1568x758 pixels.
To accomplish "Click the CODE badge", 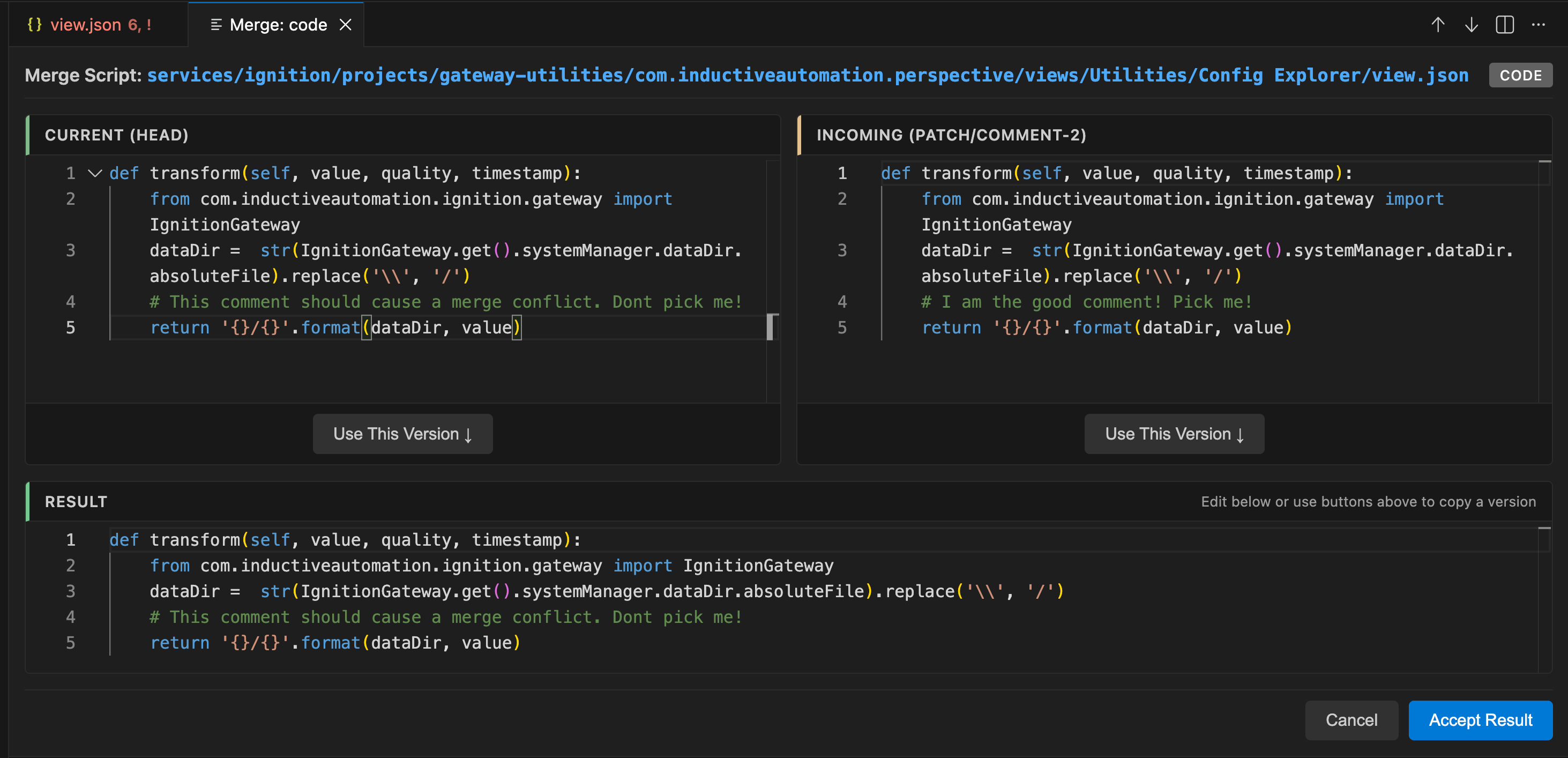I will click(1520, 76).
